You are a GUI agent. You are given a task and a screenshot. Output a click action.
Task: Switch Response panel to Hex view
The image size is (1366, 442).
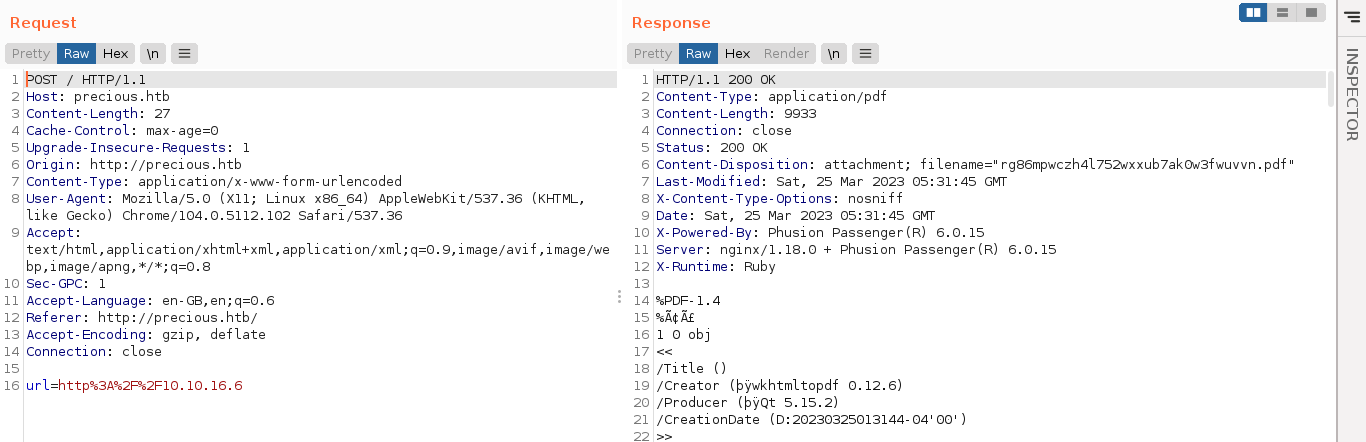pos(737,54)
